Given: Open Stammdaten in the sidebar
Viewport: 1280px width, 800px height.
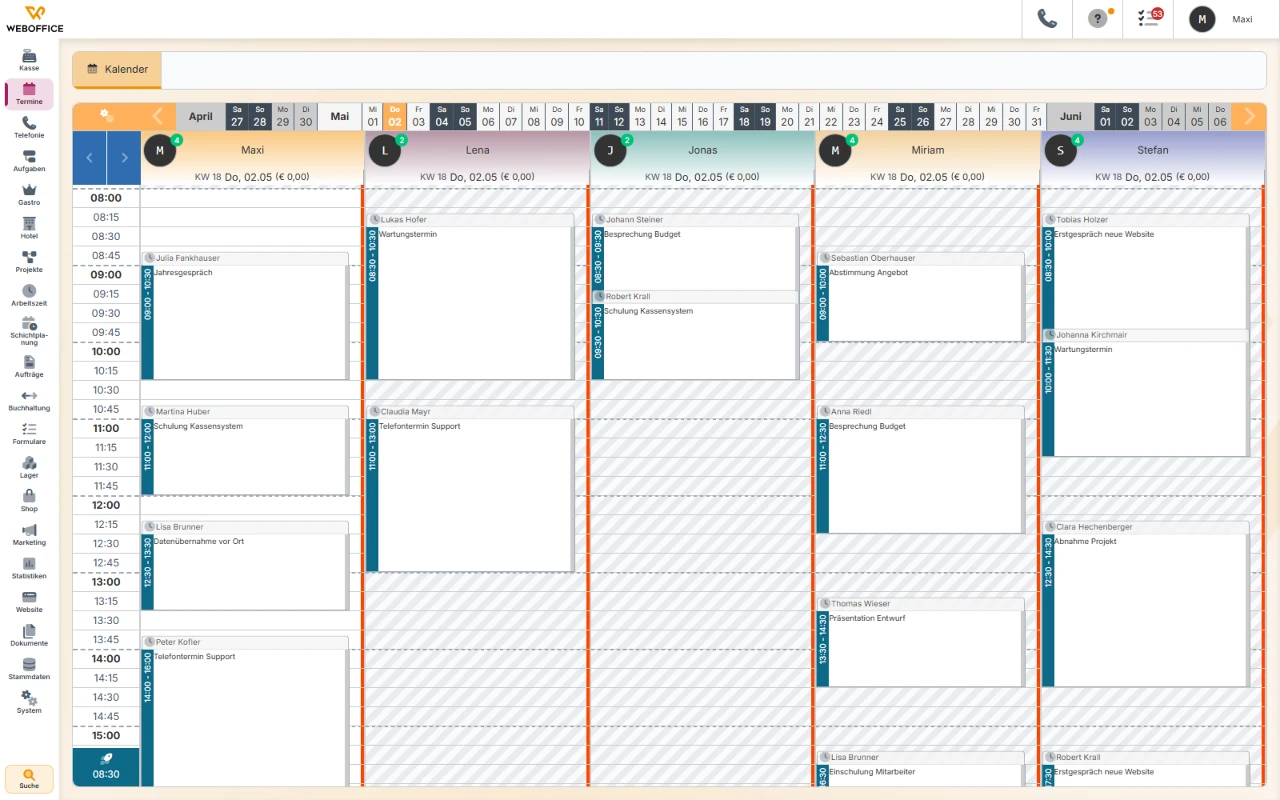Looking at the screenshot, I should click(x=29, y=669).
